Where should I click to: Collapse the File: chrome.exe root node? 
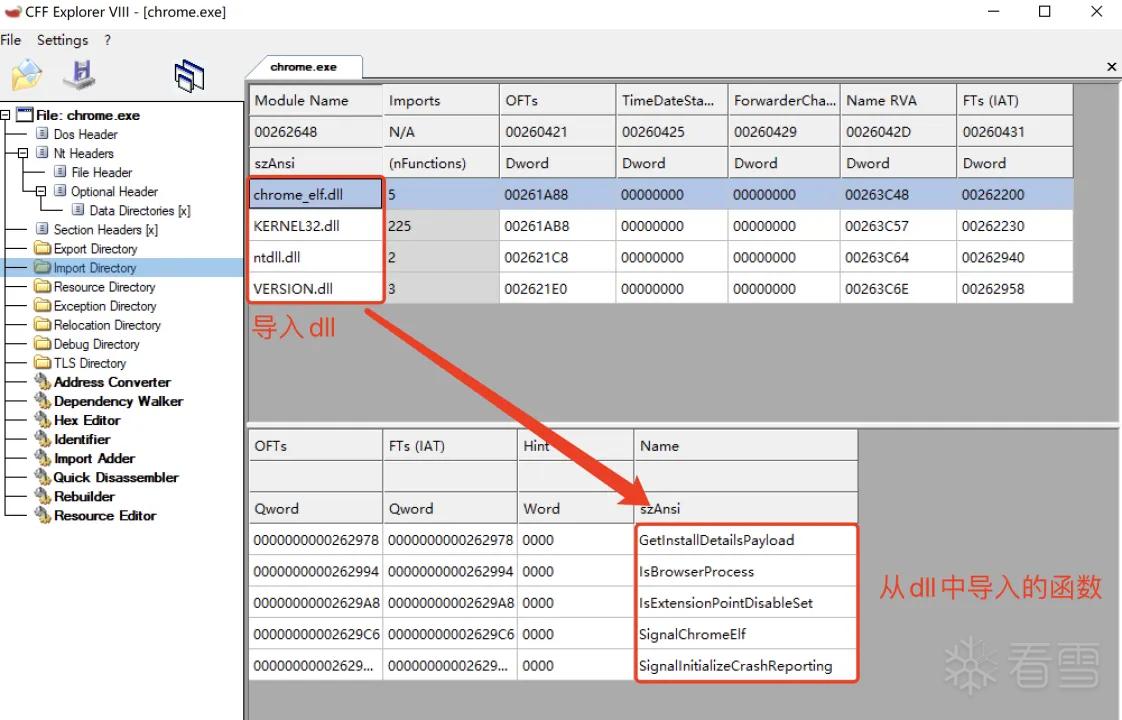click(x=5, y=115)
